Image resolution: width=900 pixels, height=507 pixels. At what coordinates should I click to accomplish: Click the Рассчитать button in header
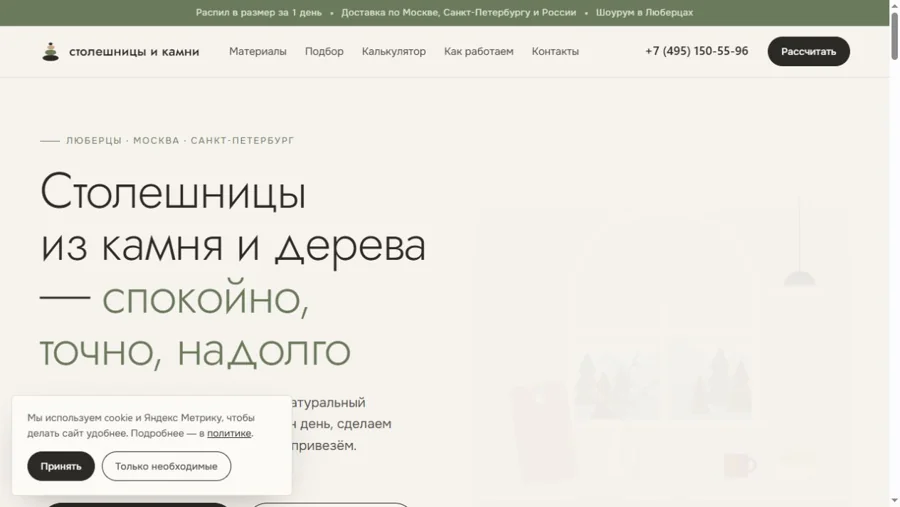pyautogui.click(x=809, y=51)
